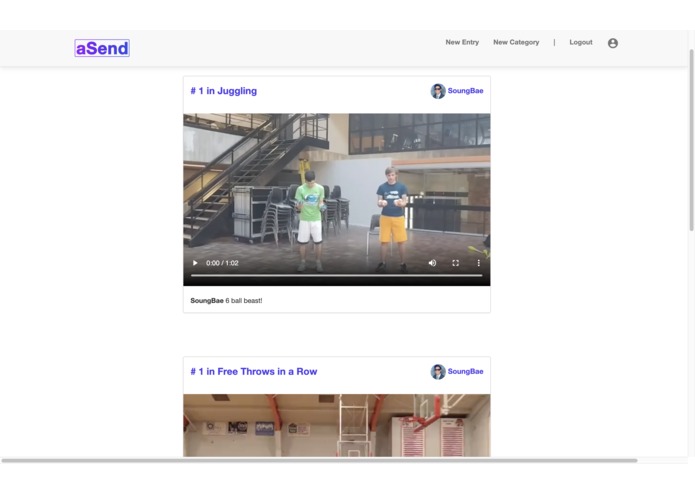Screen dimensions: 695x494
Task: Open more options on the juggling video
Action: [x=478, y=263]
